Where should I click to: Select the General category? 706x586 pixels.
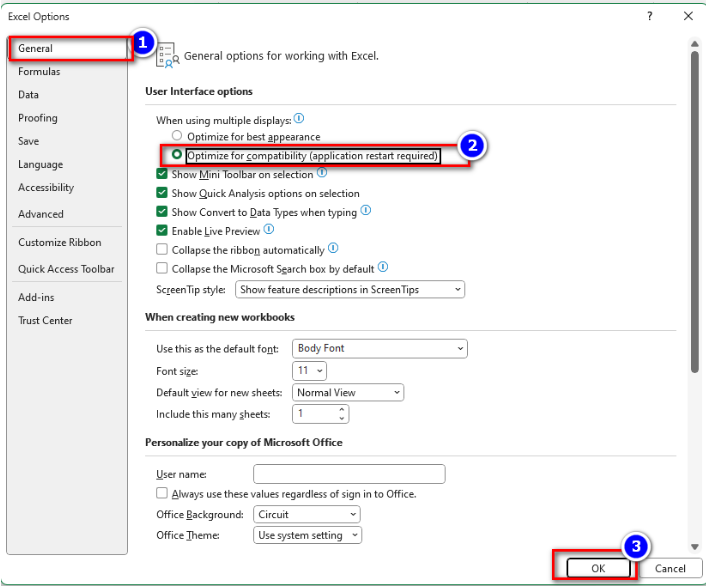pyautogui.click(x=68, y=48)
